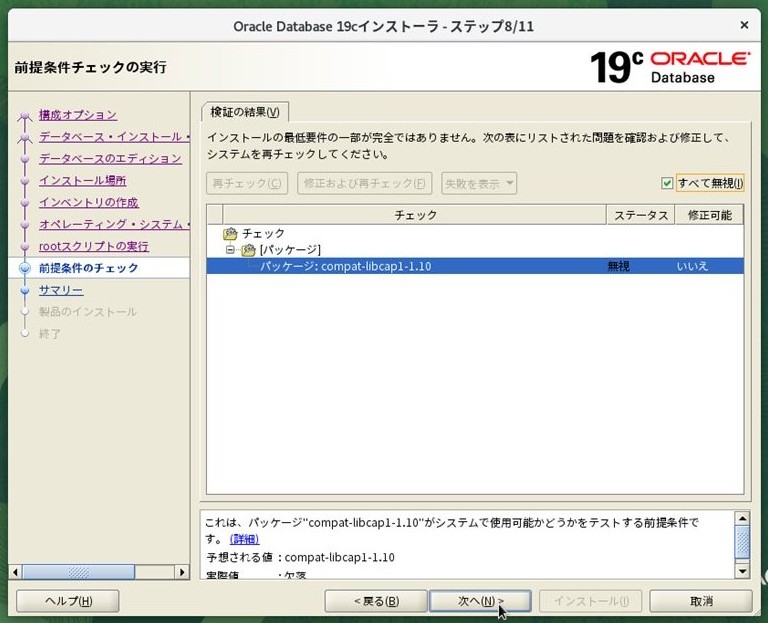
Task: Go to オペレーティング・システム step
Action: click(114, 224)
